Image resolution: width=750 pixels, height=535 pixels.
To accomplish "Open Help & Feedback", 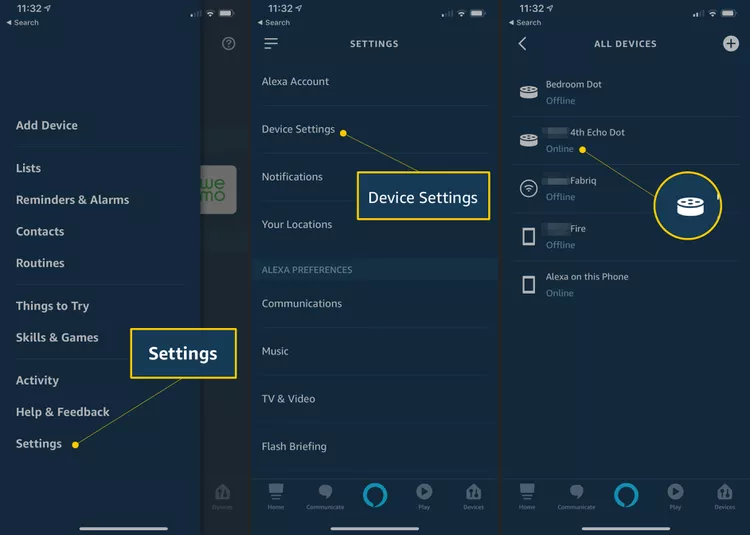I will point(63,412).
